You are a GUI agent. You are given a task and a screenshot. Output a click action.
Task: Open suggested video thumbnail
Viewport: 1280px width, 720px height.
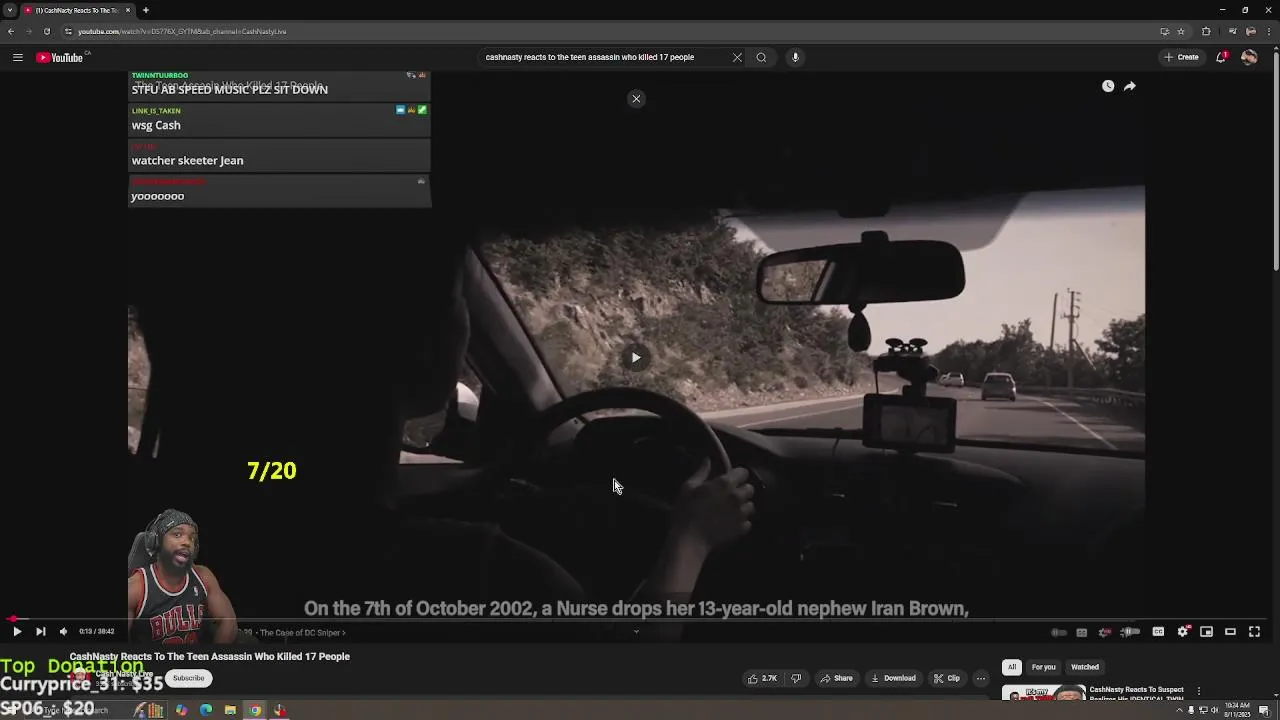click(x=1043, y=693)
